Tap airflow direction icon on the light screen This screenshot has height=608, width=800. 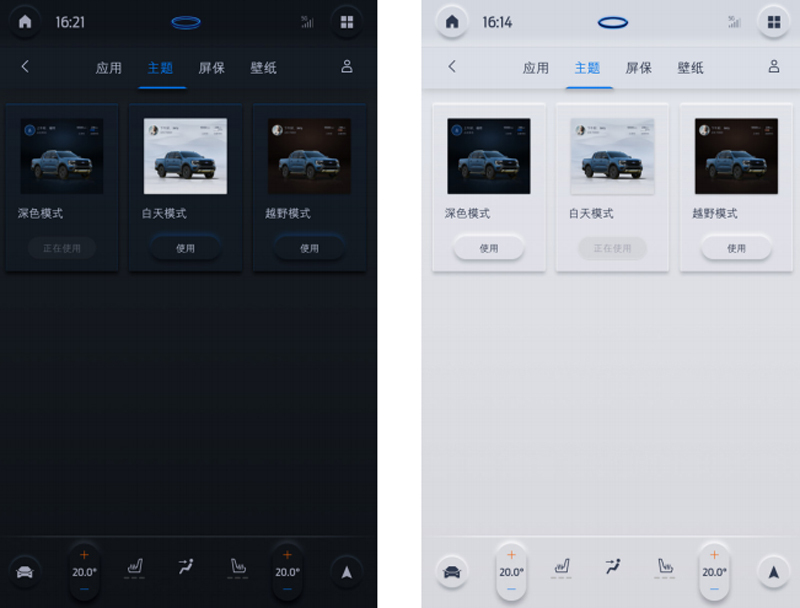[612, 568]
